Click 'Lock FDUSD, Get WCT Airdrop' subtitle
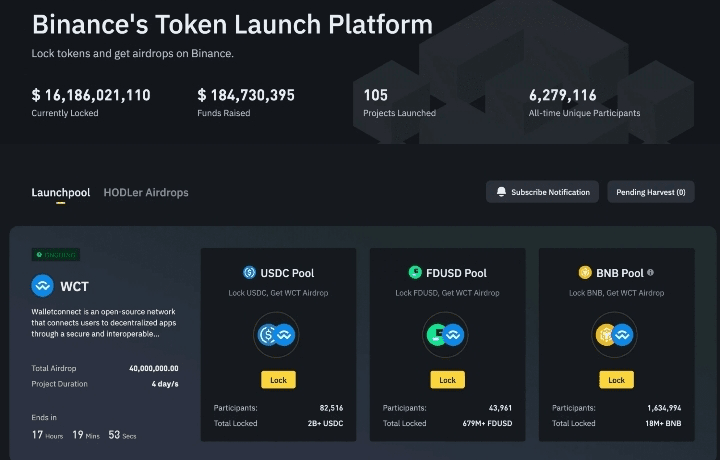Image resolution: width=720 pixels, height=460 pixels. click(447, 293)
